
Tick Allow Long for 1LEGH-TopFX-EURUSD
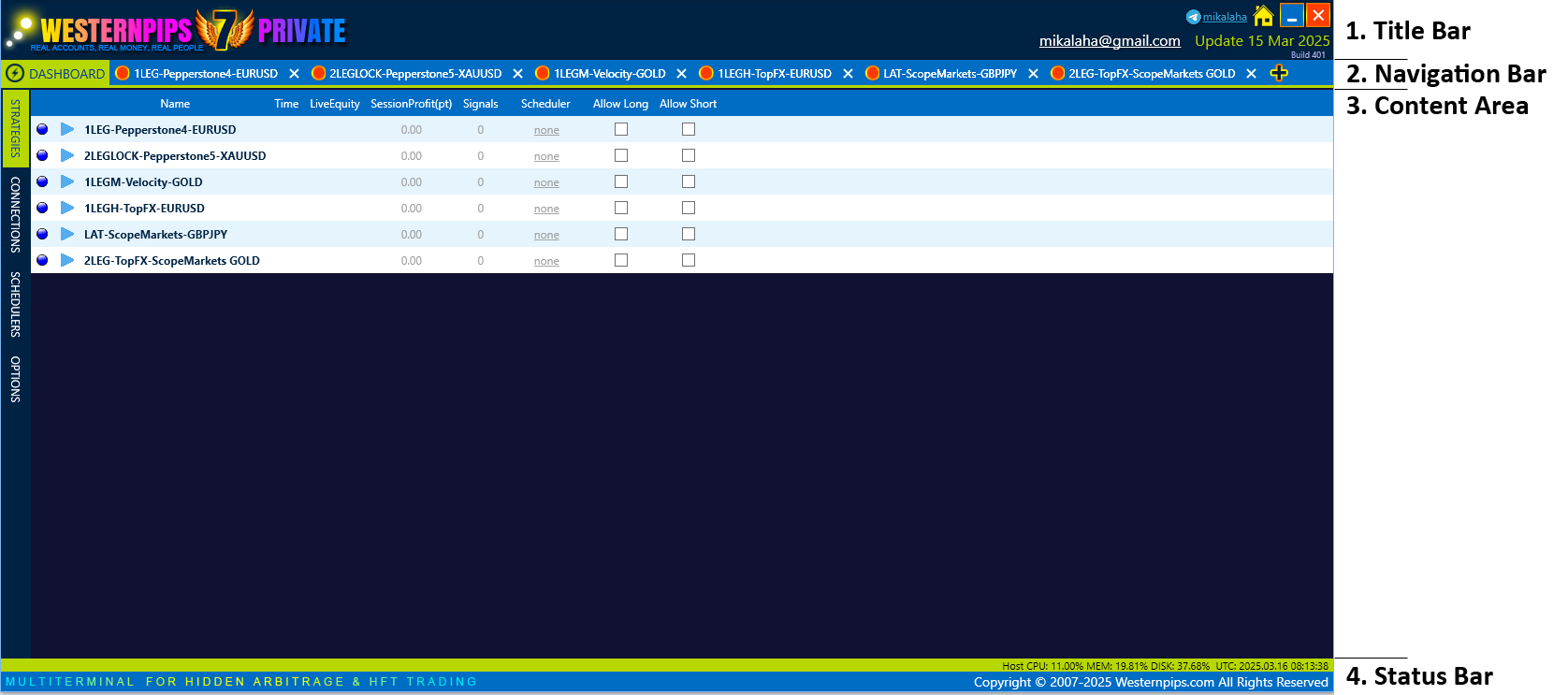point(621,208)
